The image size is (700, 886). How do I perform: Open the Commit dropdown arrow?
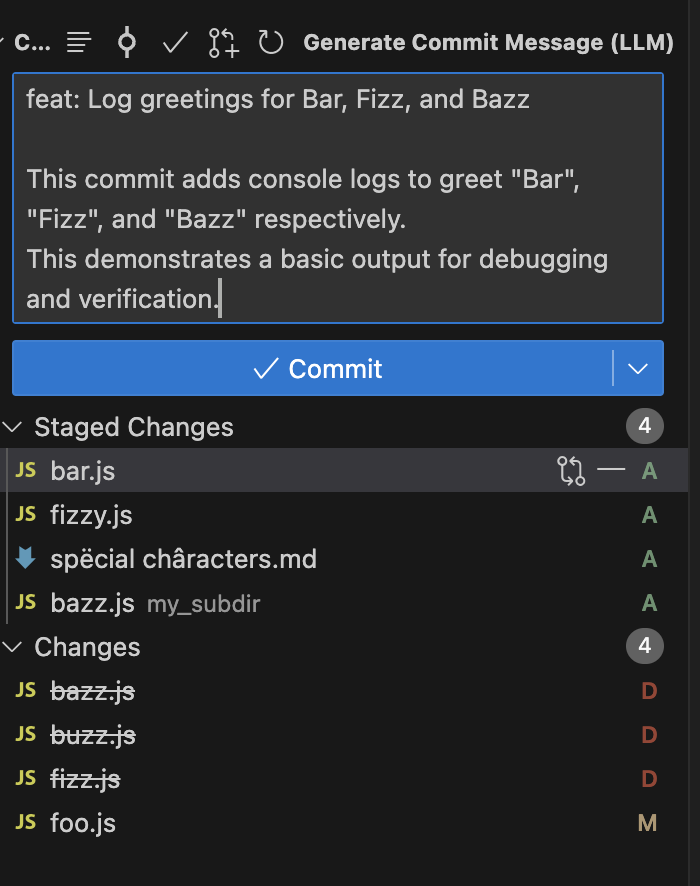[x=638, y=368]
